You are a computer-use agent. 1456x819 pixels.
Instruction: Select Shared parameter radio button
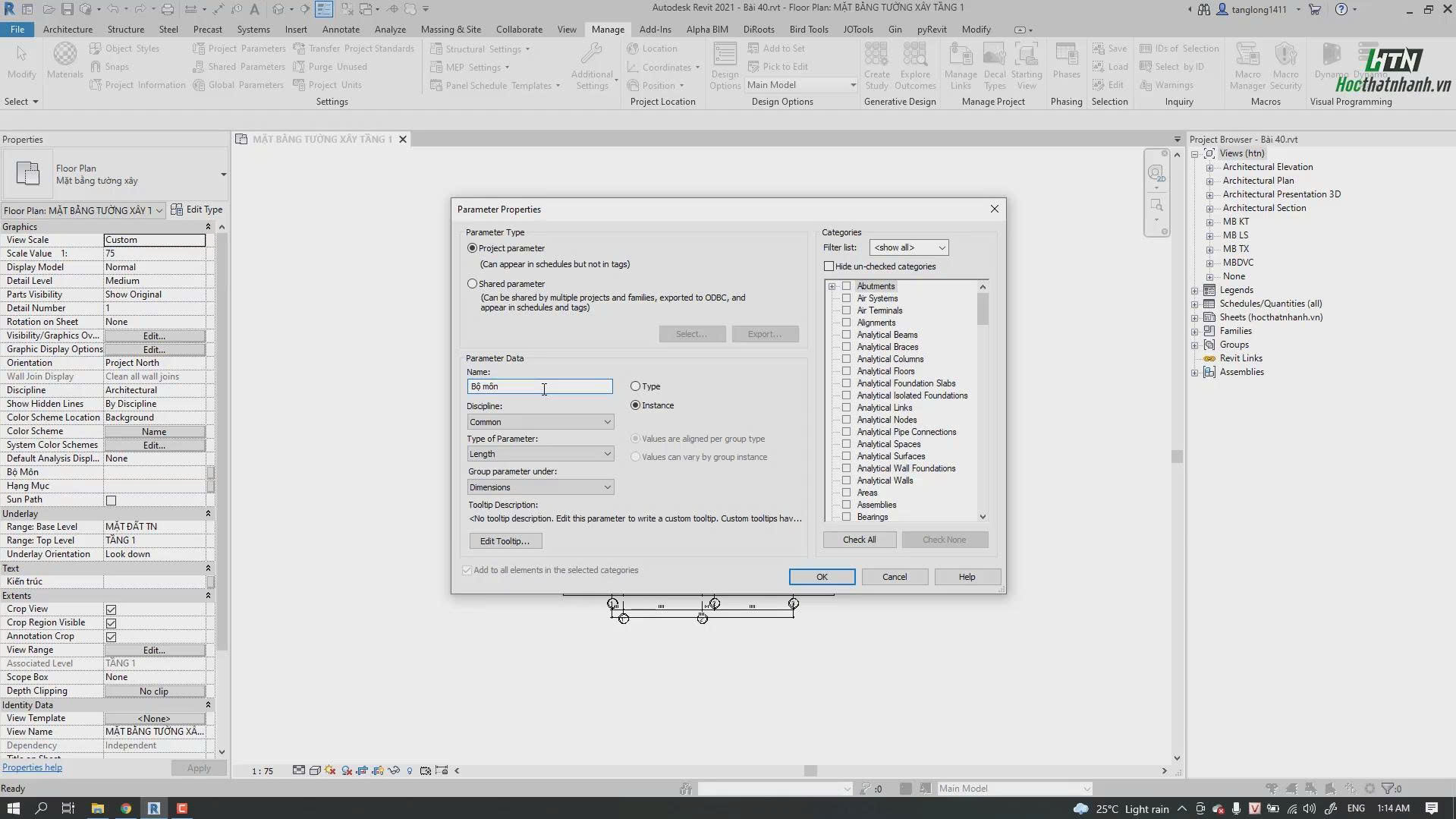[x=473, y=284]
